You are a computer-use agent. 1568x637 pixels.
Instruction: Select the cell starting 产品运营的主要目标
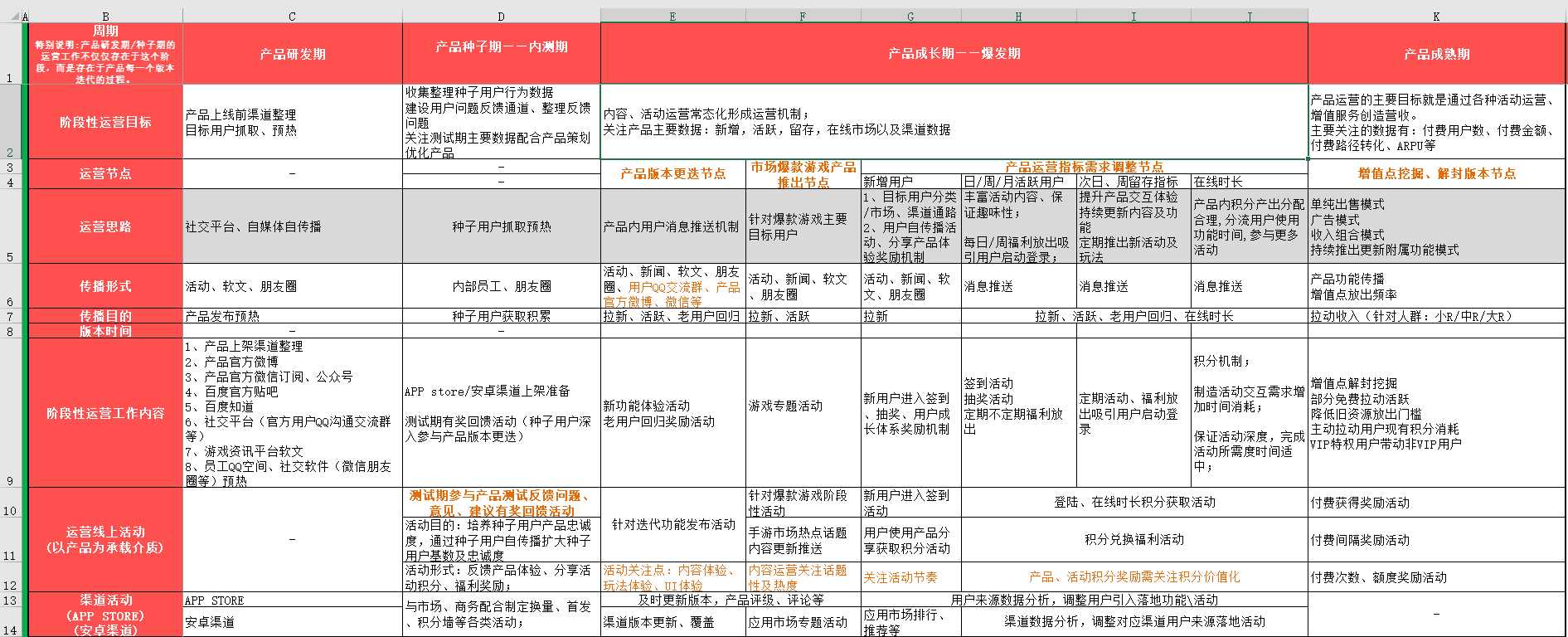[1436, 122]
